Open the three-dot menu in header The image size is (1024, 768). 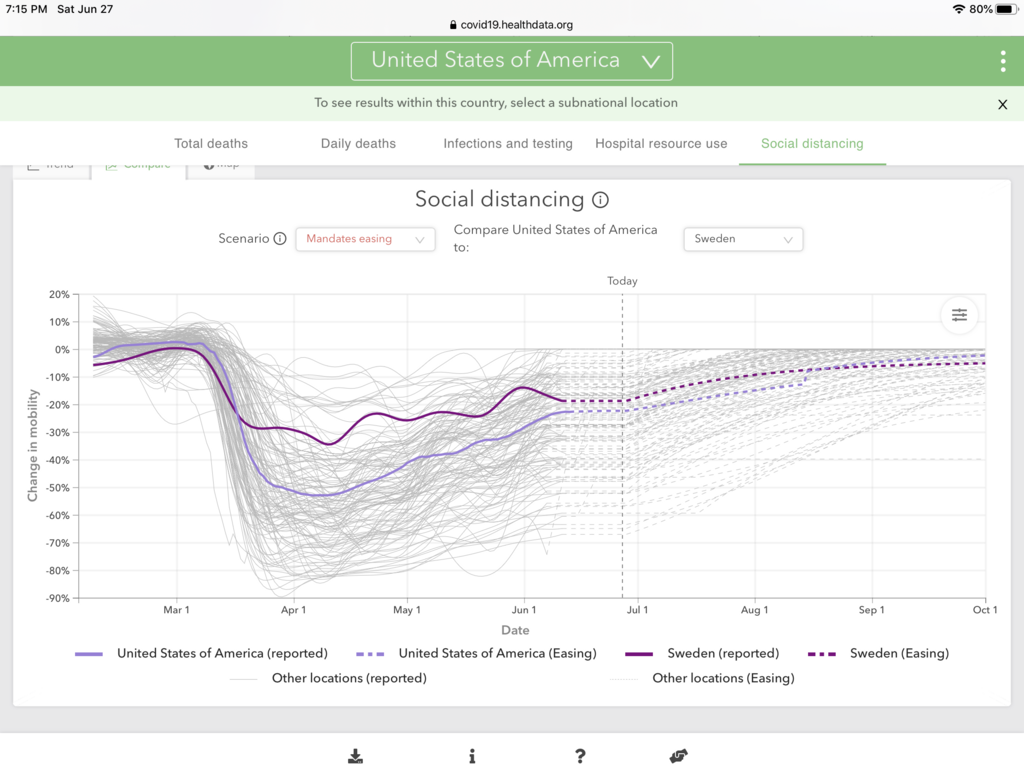coord(1002,61)
